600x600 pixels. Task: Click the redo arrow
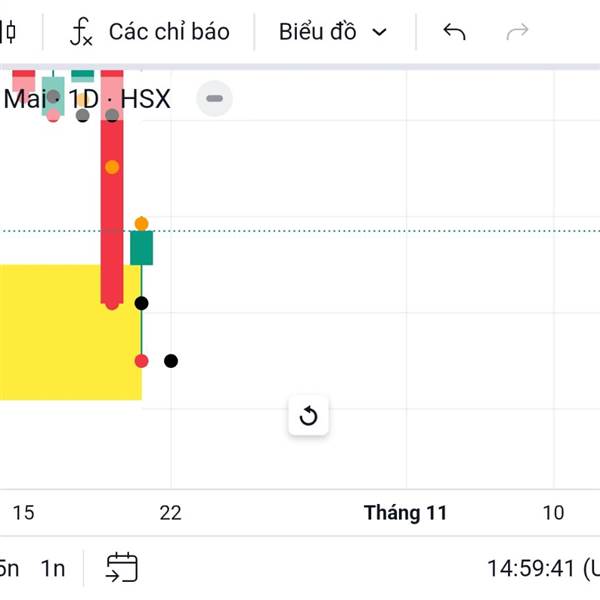[517, 32]
